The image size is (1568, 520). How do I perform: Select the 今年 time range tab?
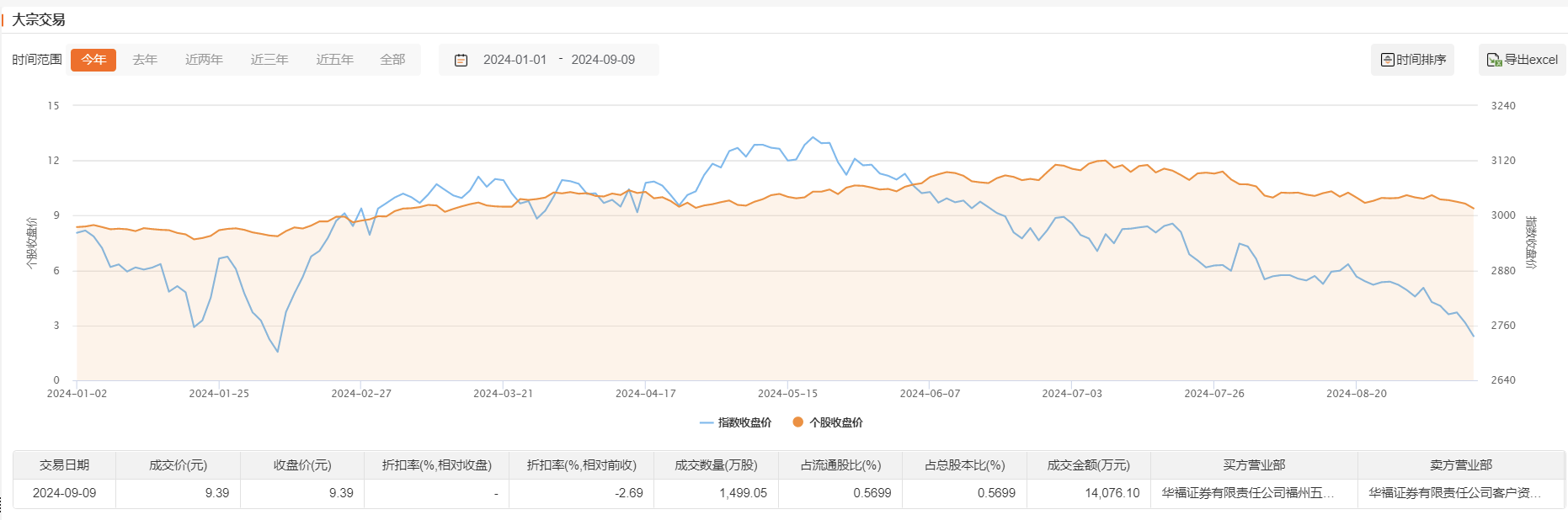point(93,60)
